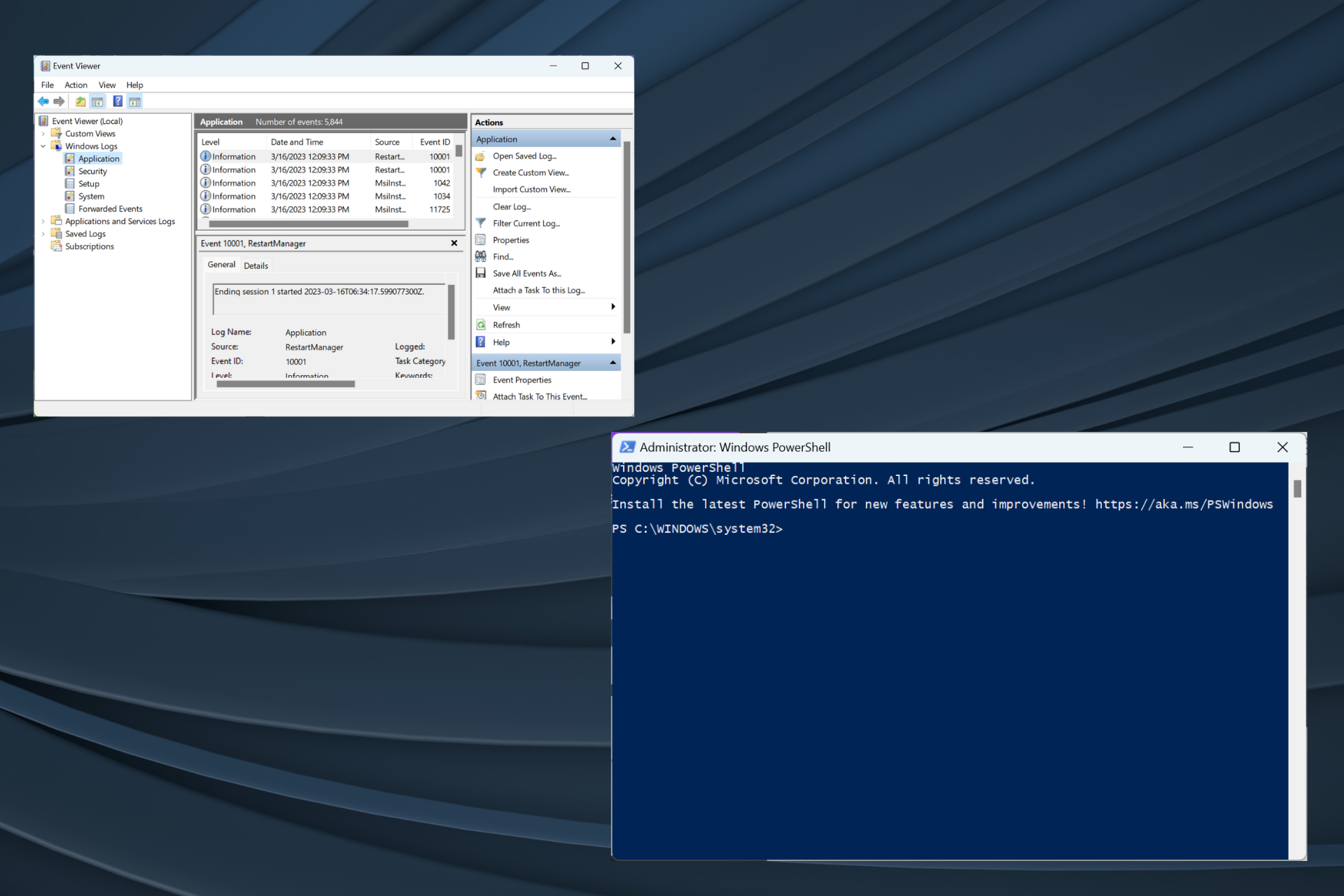Expand Applications and Services Logs node

coord(43,221)
